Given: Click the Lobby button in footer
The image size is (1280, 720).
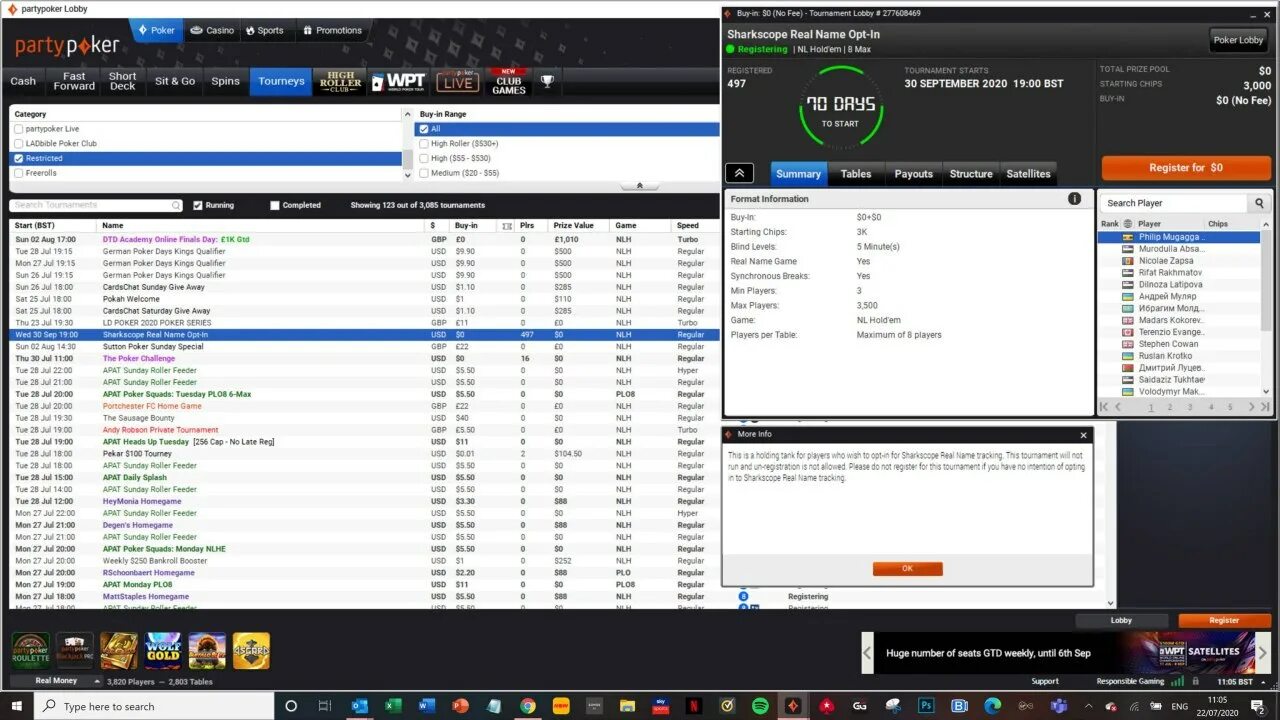Looking at the screenshot, I should [x=1121, y=620].
